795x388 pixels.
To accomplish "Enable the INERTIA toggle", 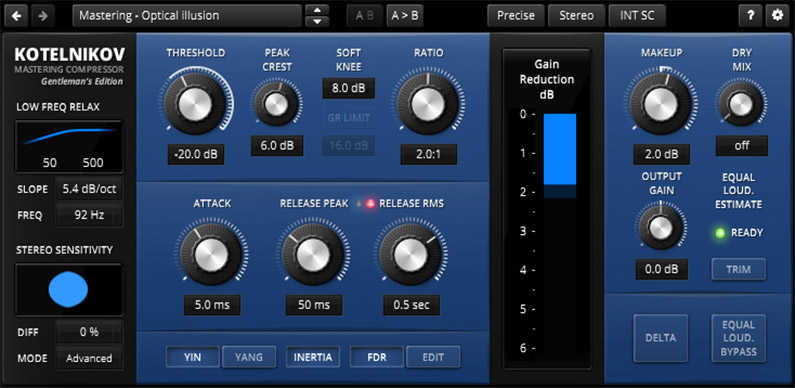I will tap(313, 357).
